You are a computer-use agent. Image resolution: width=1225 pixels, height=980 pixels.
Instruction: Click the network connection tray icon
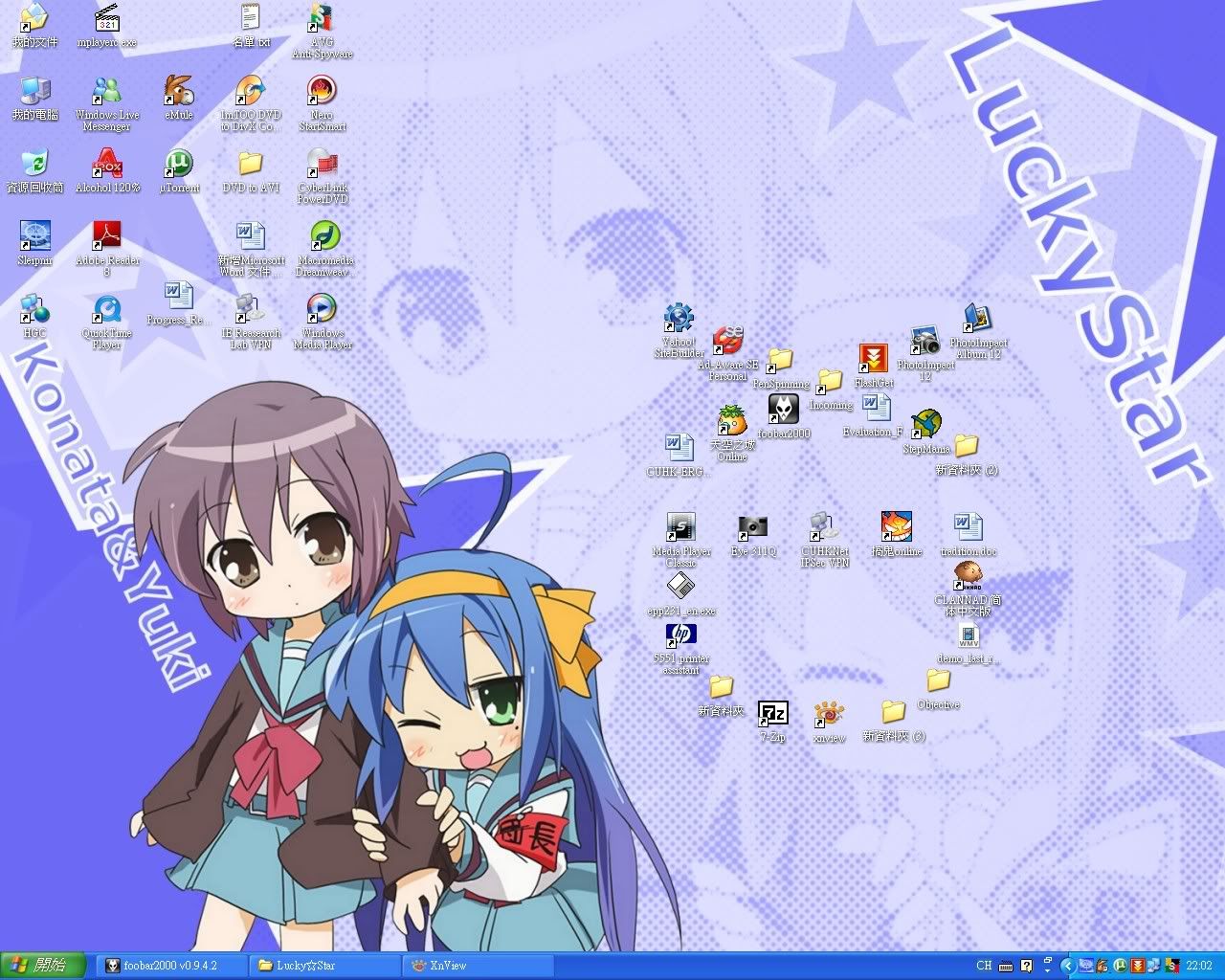click(x=1154, y=966)
